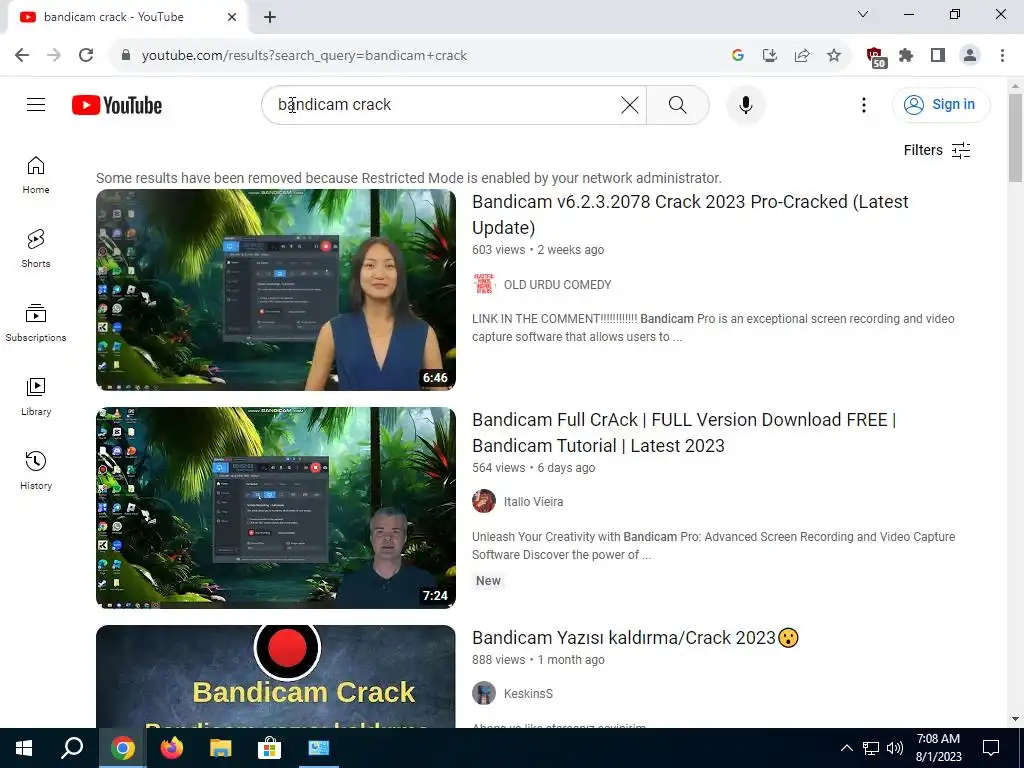Screen dimensions: 1024x768
Task: Select the '564 views • 6 days ago' text
Action: (534, 468)
